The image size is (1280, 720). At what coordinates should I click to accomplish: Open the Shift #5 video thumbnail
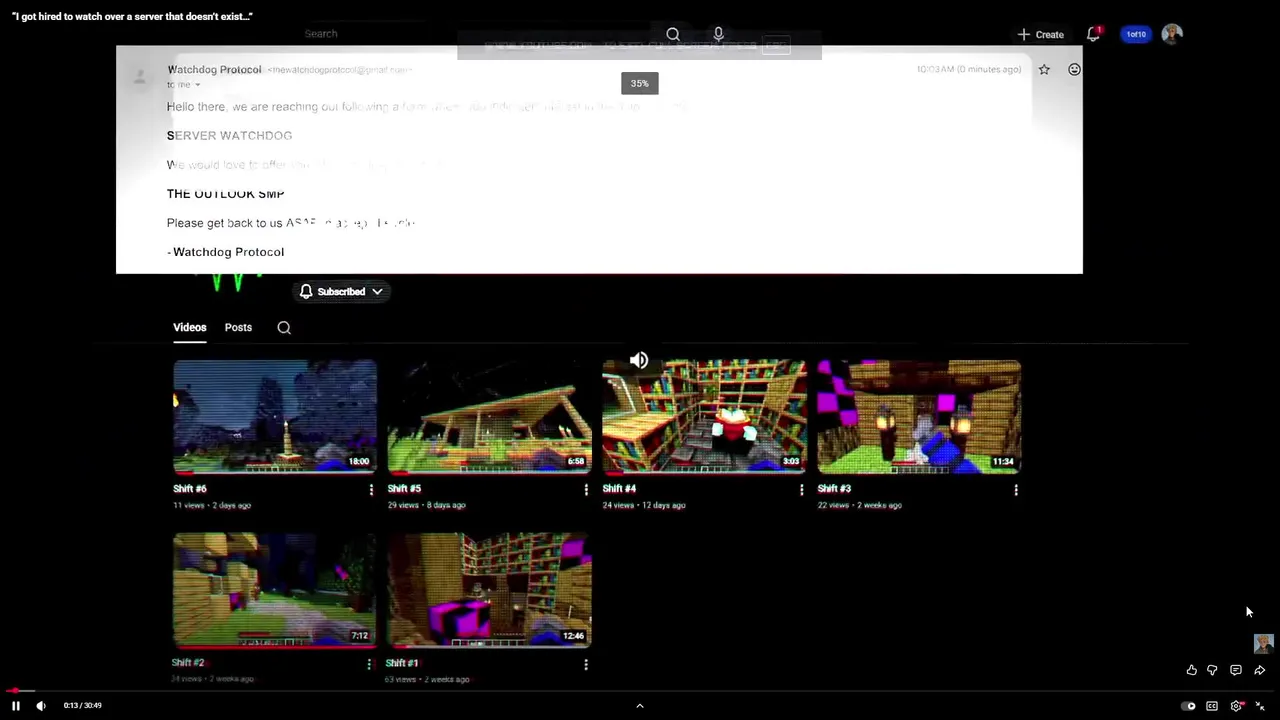coord(489,416)
